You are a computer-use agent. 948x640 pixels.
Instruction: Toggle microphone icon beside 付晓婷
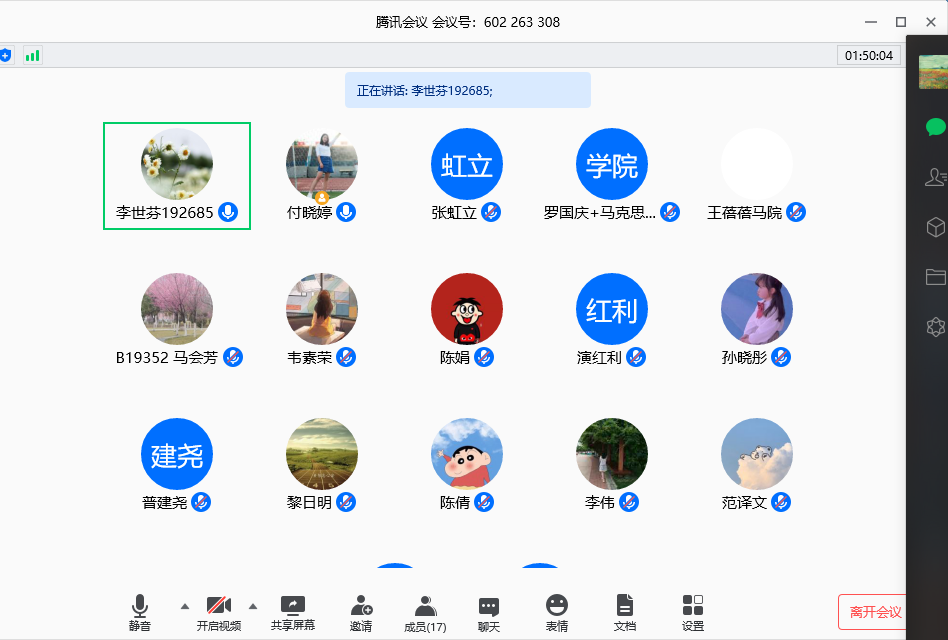point(346,212)
